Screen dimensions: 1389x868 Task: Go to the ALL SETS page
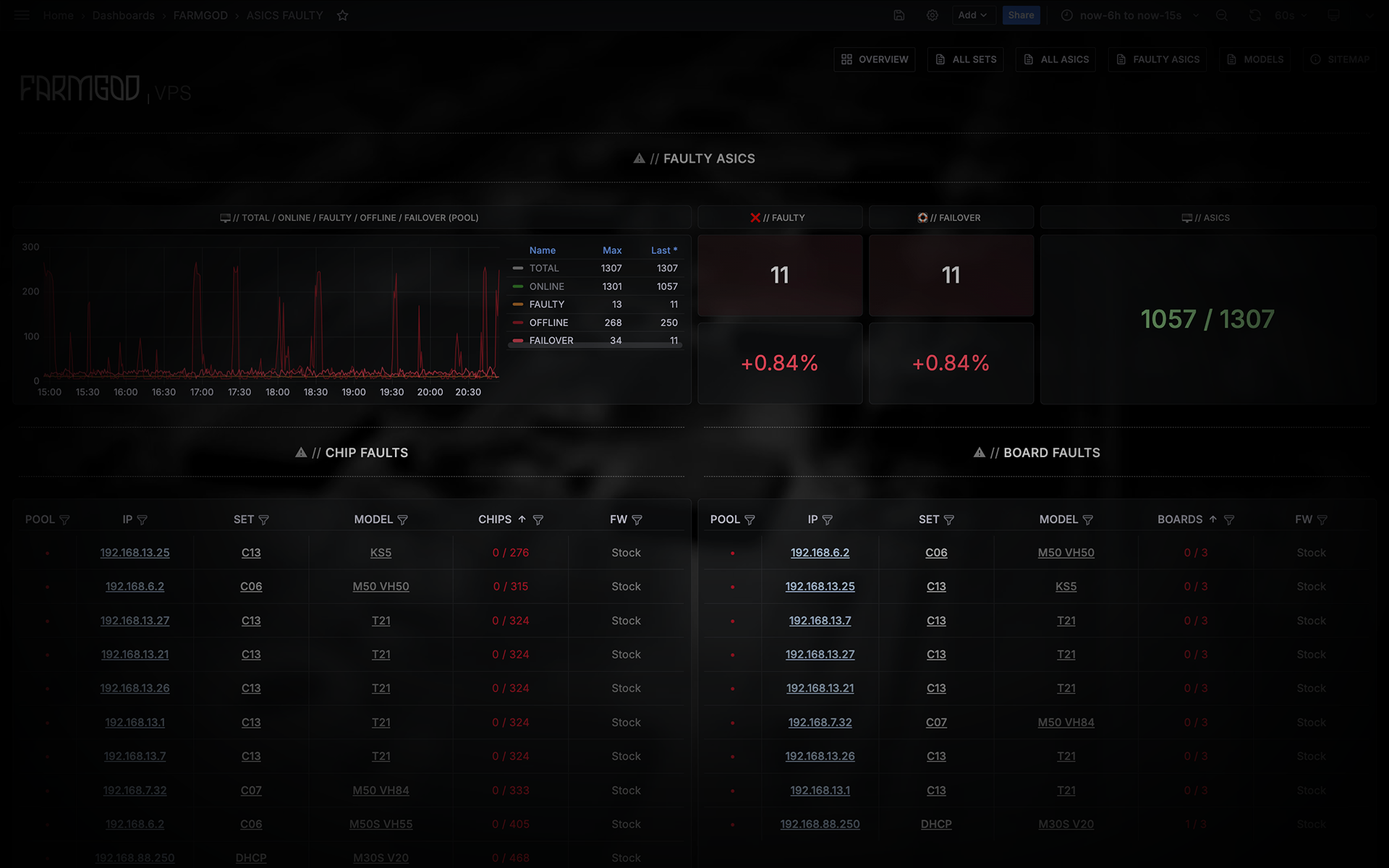[x=966, y=59]
